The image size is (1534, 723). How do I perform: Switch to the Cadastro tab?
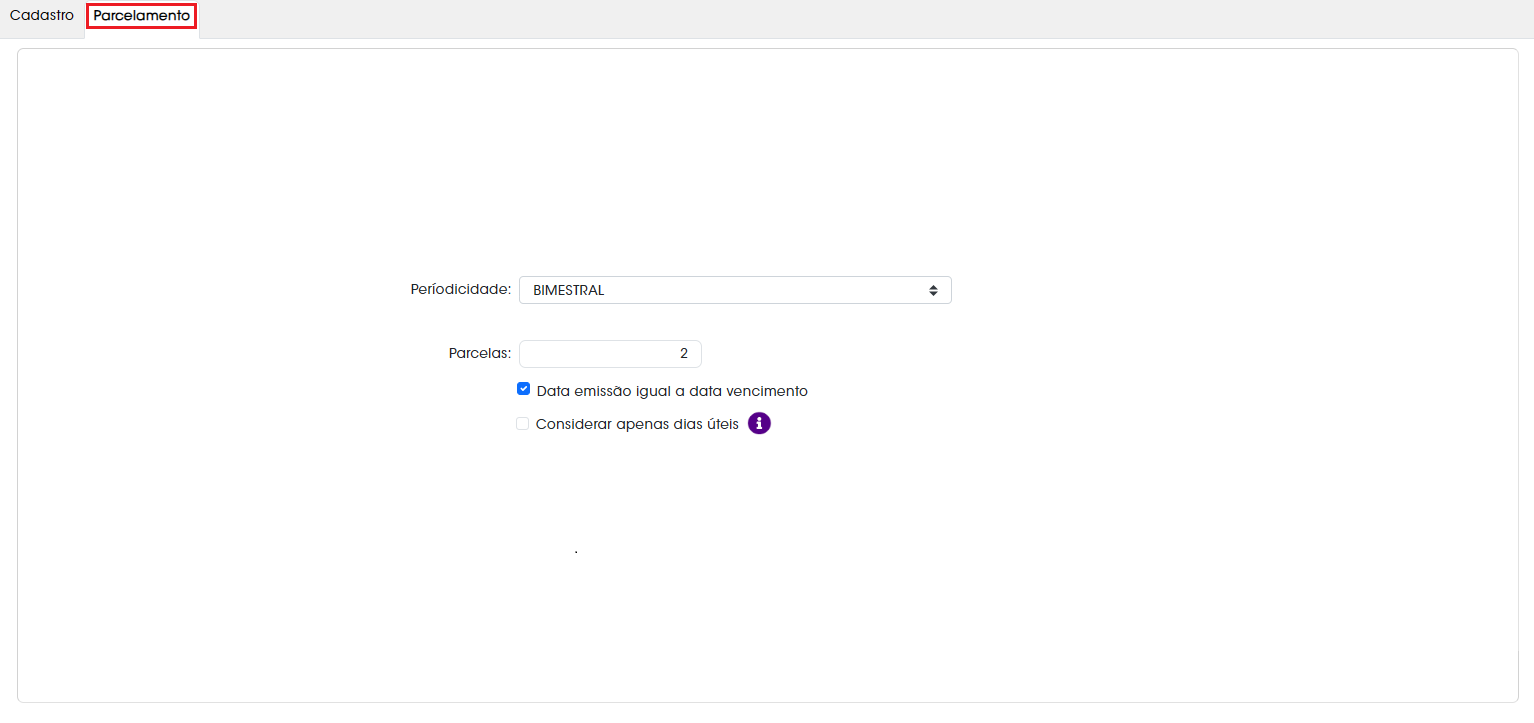[x=42, y=16]
